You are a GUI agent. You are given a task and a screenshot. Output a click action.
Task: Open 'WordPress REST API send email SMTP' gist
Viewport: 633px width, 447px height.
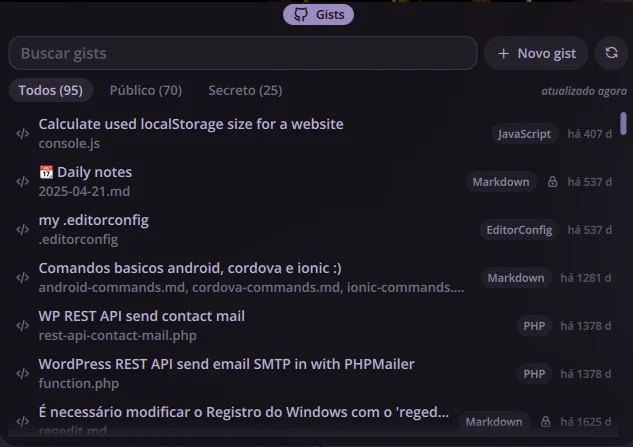tap(226, 364)
